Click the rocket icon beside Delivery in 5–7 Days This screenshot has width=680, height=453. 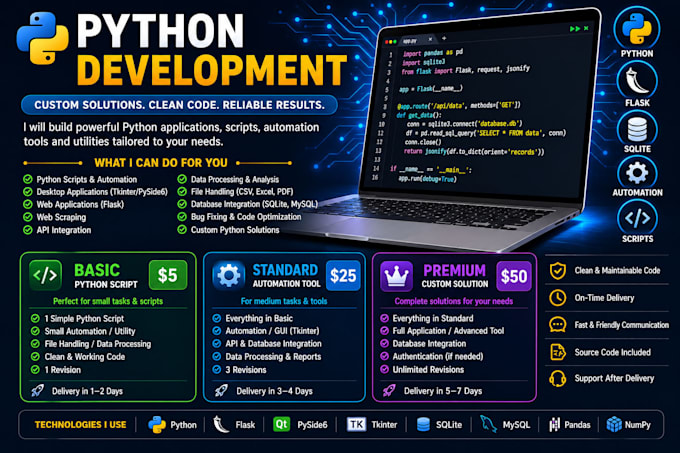[x=389, y=391]
